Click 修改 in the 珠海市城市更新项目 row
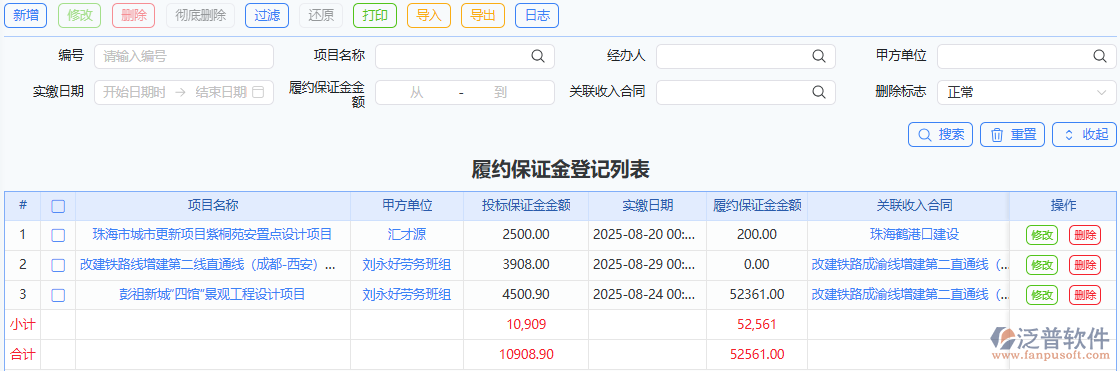This screenshot has height=371, width=1120. pos(1042,235)
